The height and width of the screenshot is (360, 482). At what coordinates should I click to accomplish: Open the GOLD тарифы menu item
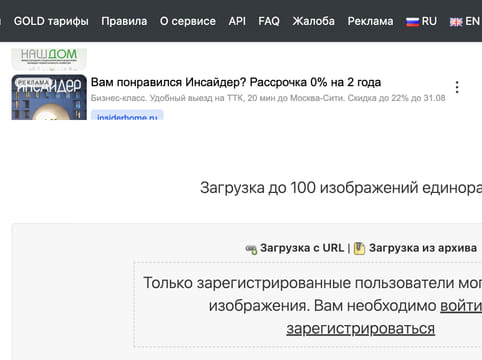(x=51, y=21)
